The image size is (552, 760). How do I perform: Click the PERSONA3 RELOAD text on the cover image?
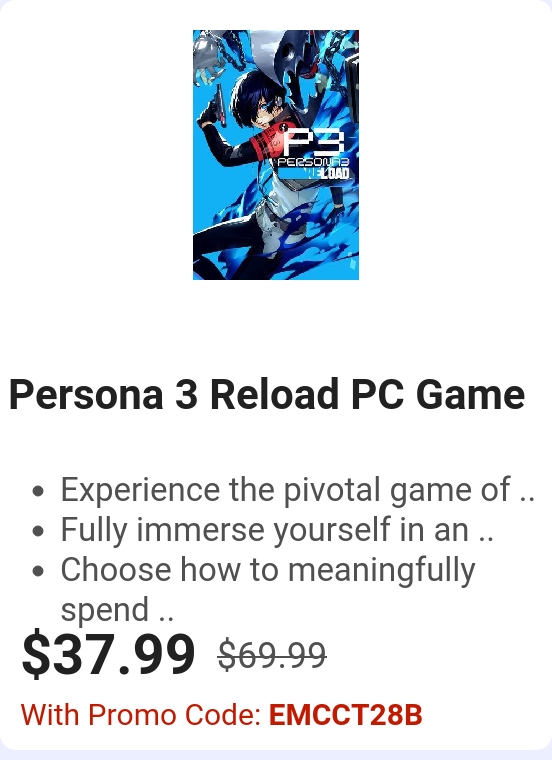pyautogui.click(x=313, y=168)
